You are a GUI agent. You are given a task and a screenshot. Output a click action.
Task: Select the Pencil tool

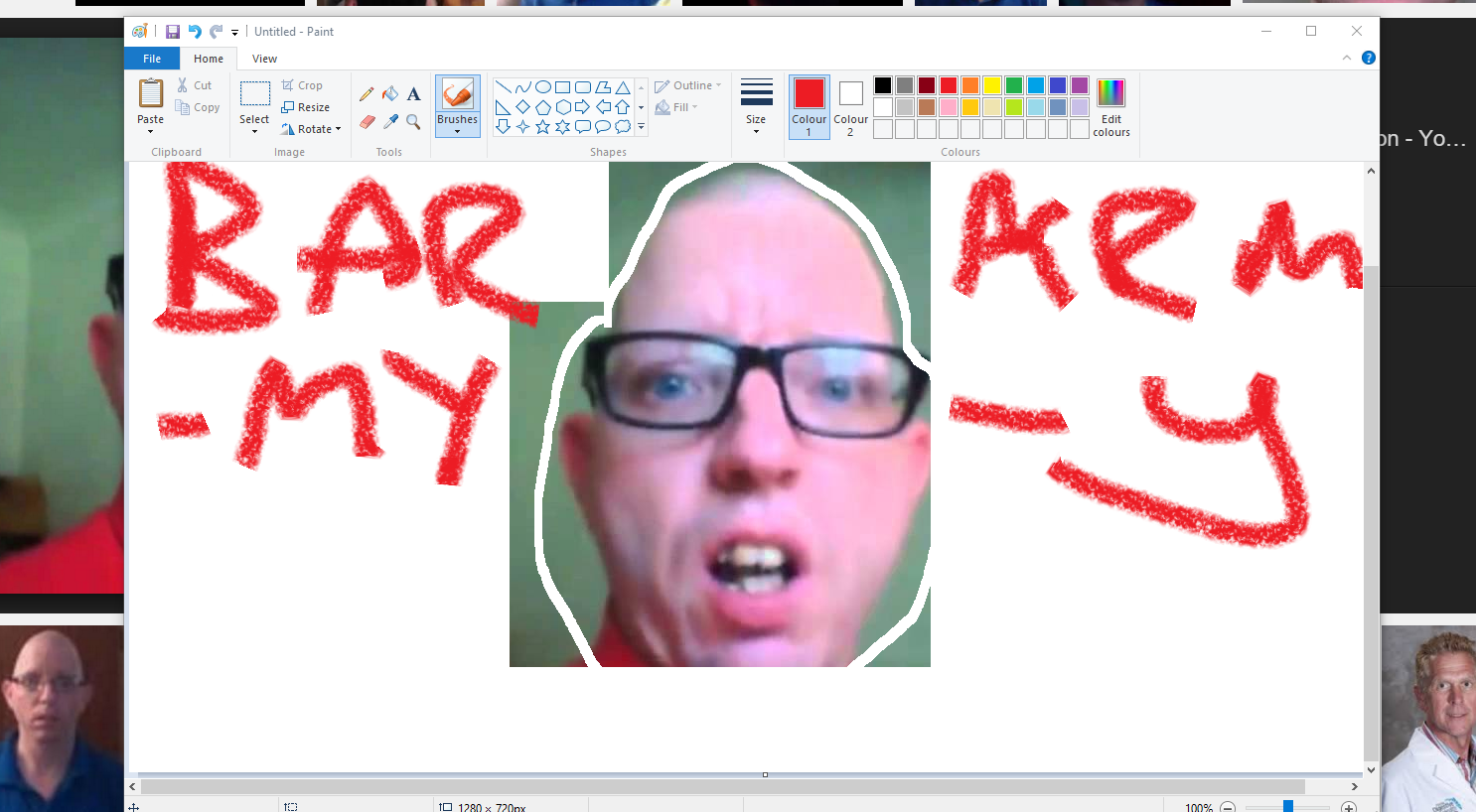click(367, 94)
